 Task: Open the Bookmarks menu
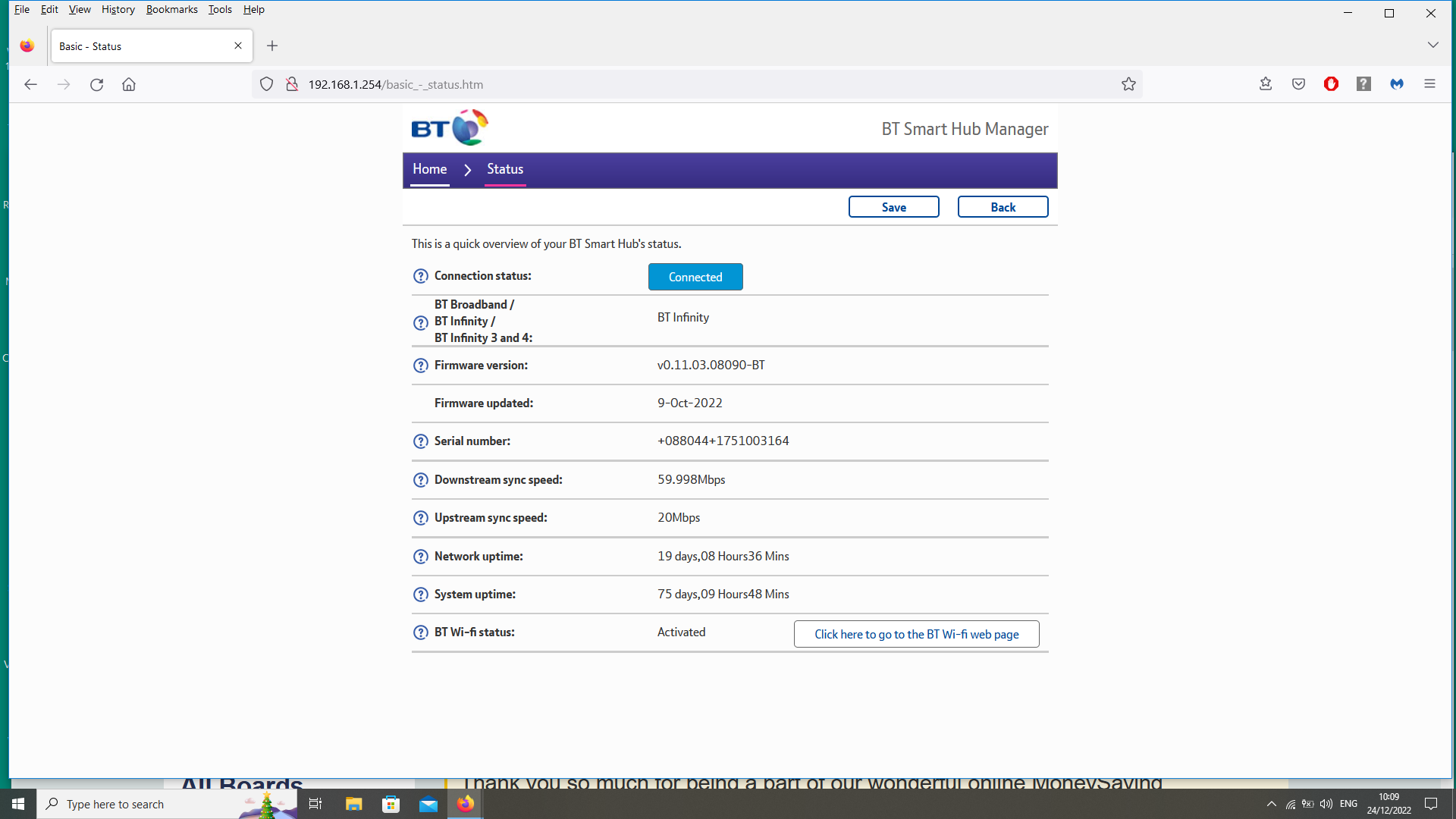(x=171, y=9)
